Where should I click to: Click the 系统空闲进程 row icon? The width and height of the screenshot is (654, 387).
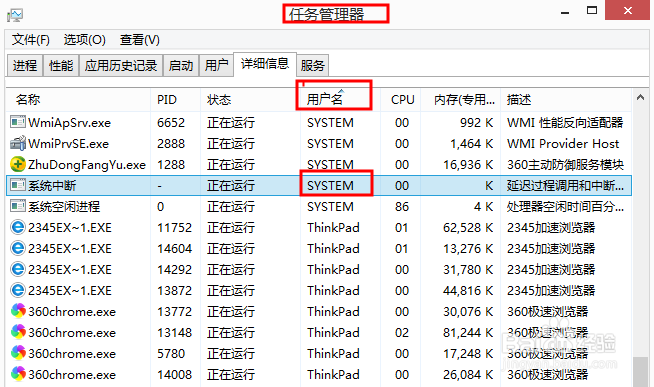(x=18, y=206)
